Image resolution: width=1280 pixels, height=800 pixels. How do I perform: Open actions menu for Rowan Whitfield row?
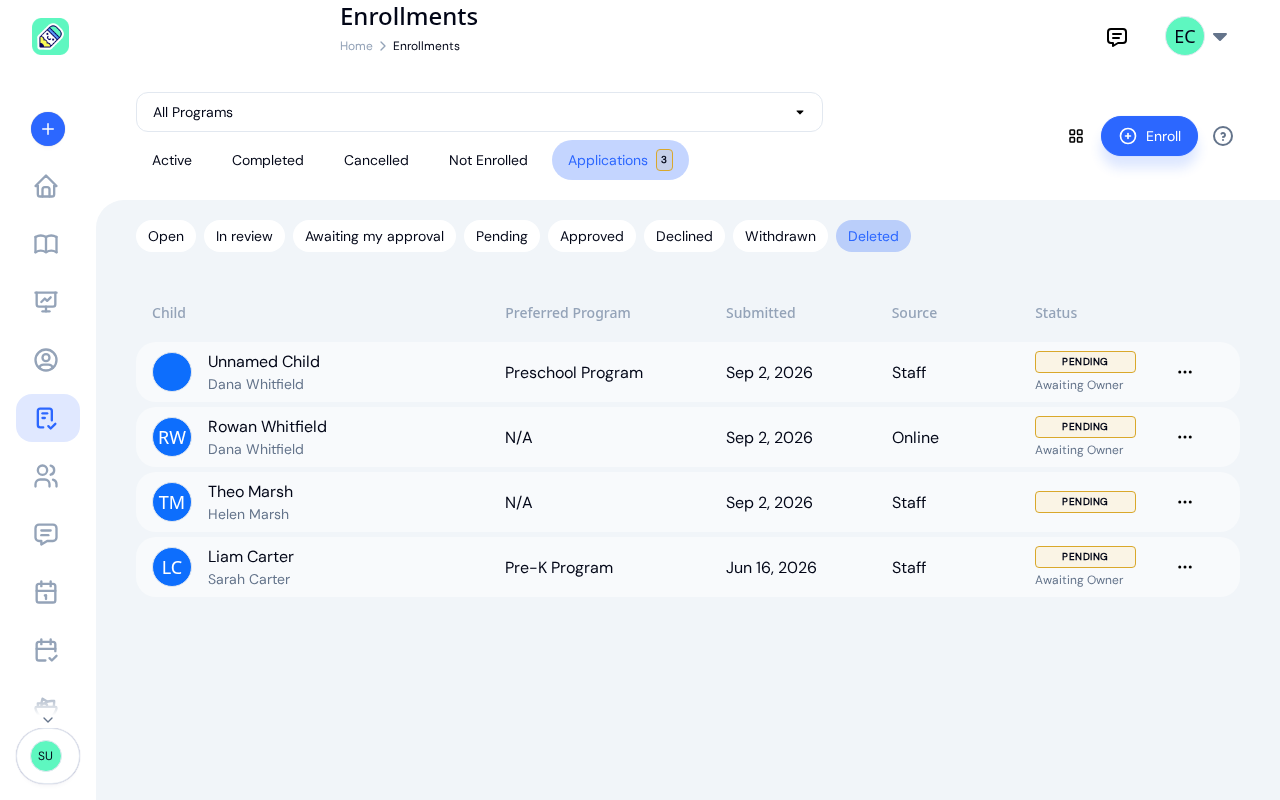click(x=1185, y=437)
